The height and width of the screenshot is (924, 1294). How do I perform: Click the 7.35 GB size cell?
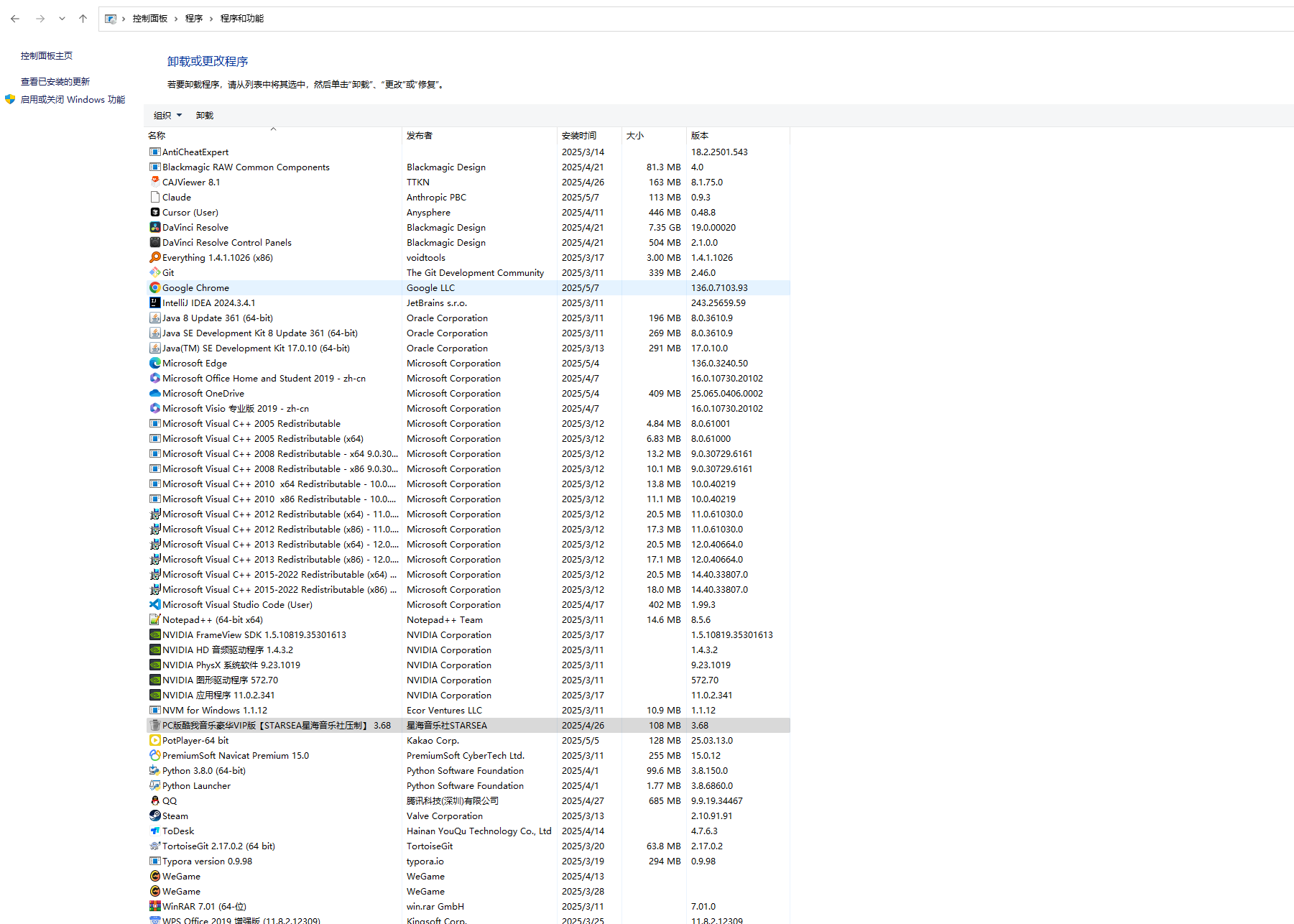[665, 228]
